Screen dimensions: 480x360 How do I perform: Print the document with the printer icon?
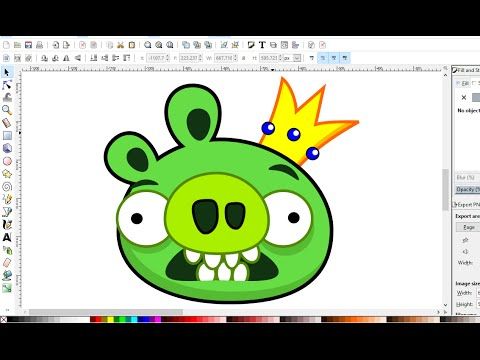39,45
